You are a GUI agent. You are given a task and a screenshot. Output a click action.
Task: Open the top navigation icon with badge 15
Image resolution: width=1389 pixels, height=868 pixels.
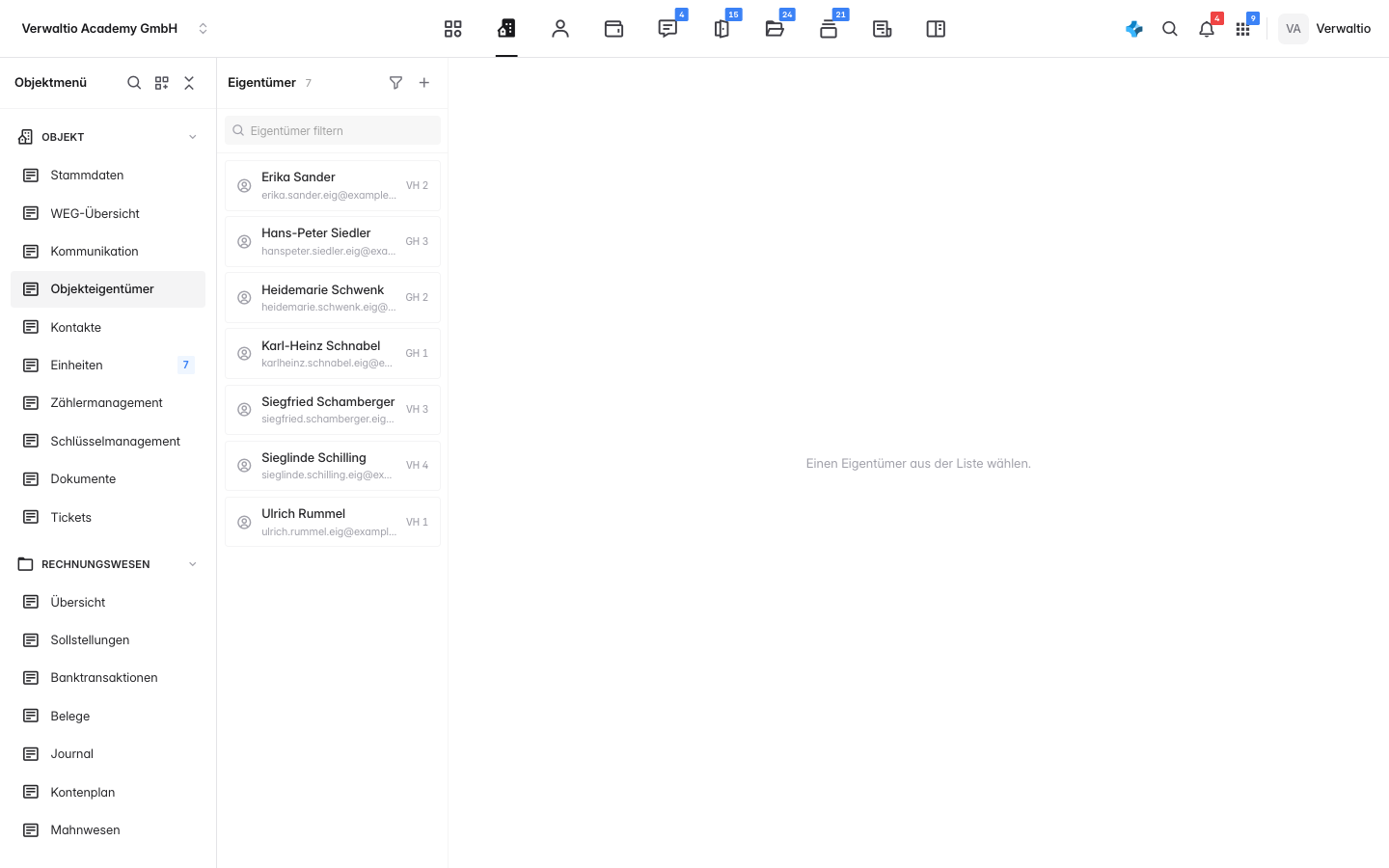[722, 29]
